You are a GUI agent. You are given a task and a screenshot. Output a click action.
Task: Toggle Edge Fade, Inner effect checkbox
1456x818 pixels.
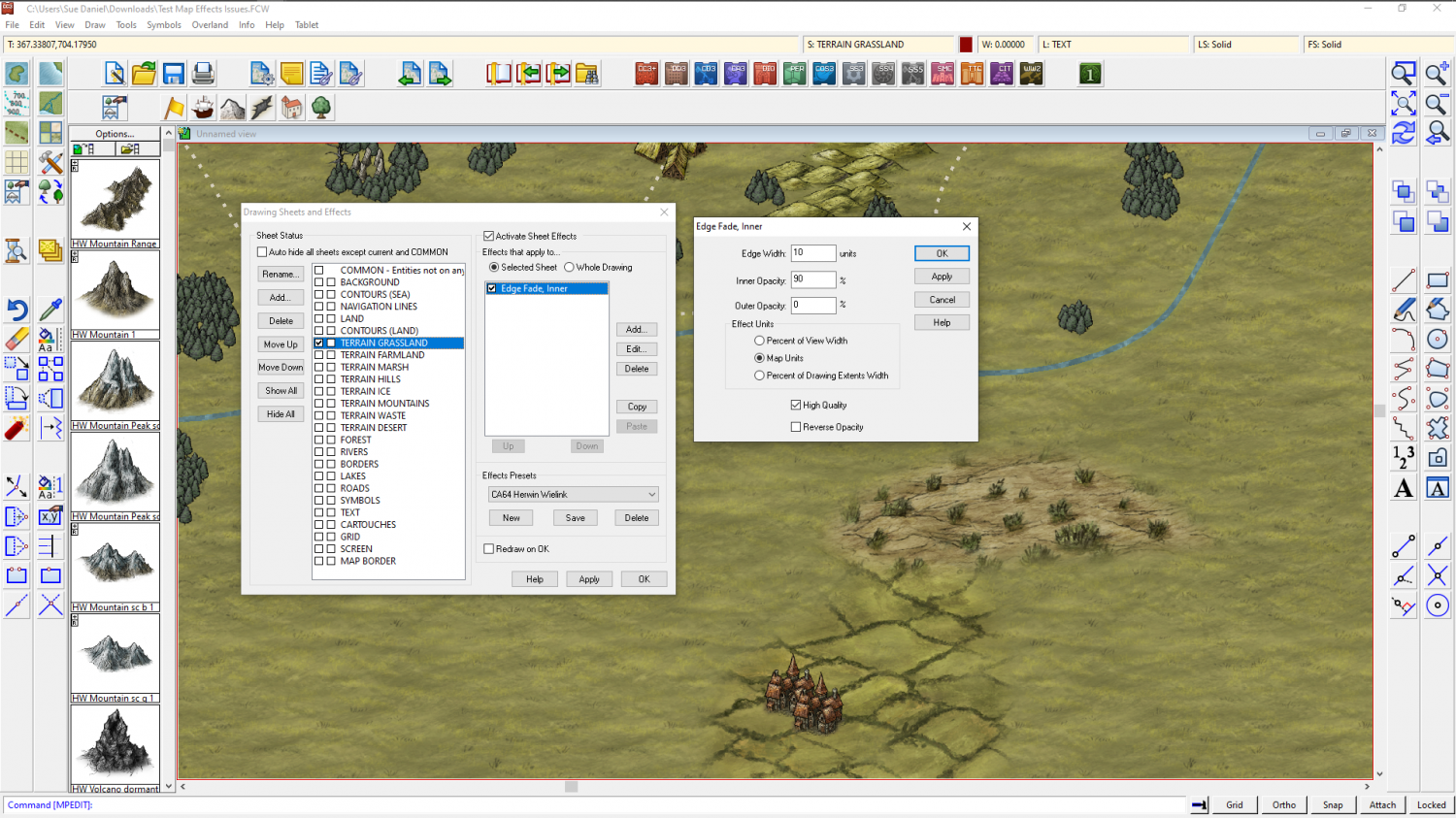492,288
